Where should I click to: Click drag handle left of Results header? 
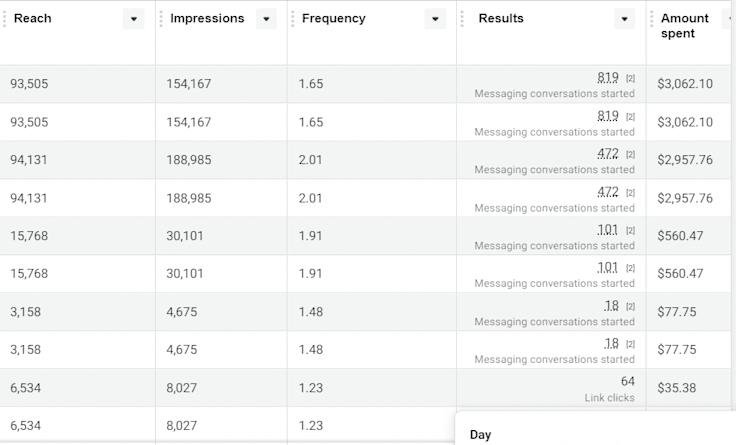pyautogui.click(x=462, y=19)
